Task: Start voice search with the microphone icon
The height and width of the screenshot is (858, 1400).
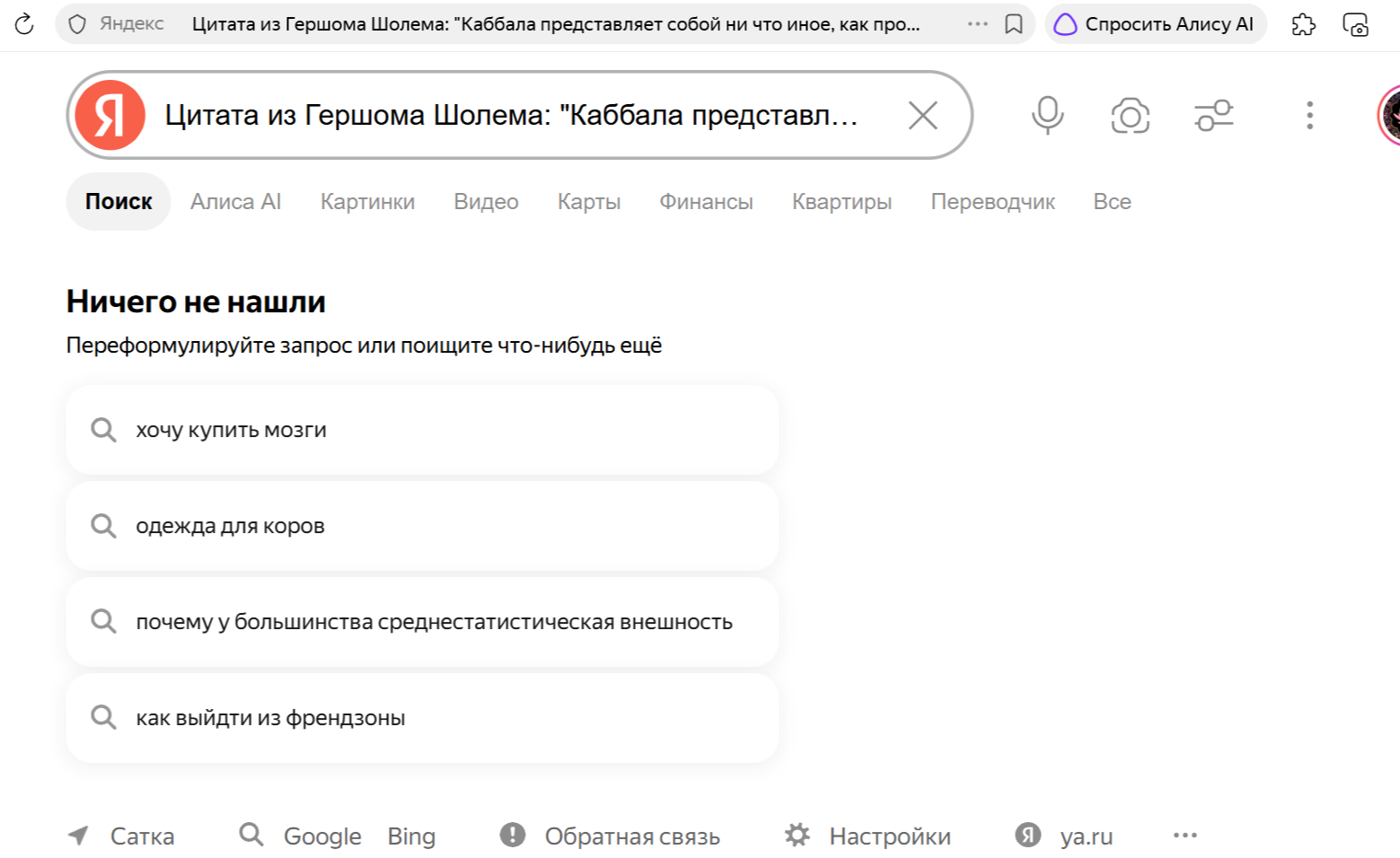Action: coord(1047,115)
